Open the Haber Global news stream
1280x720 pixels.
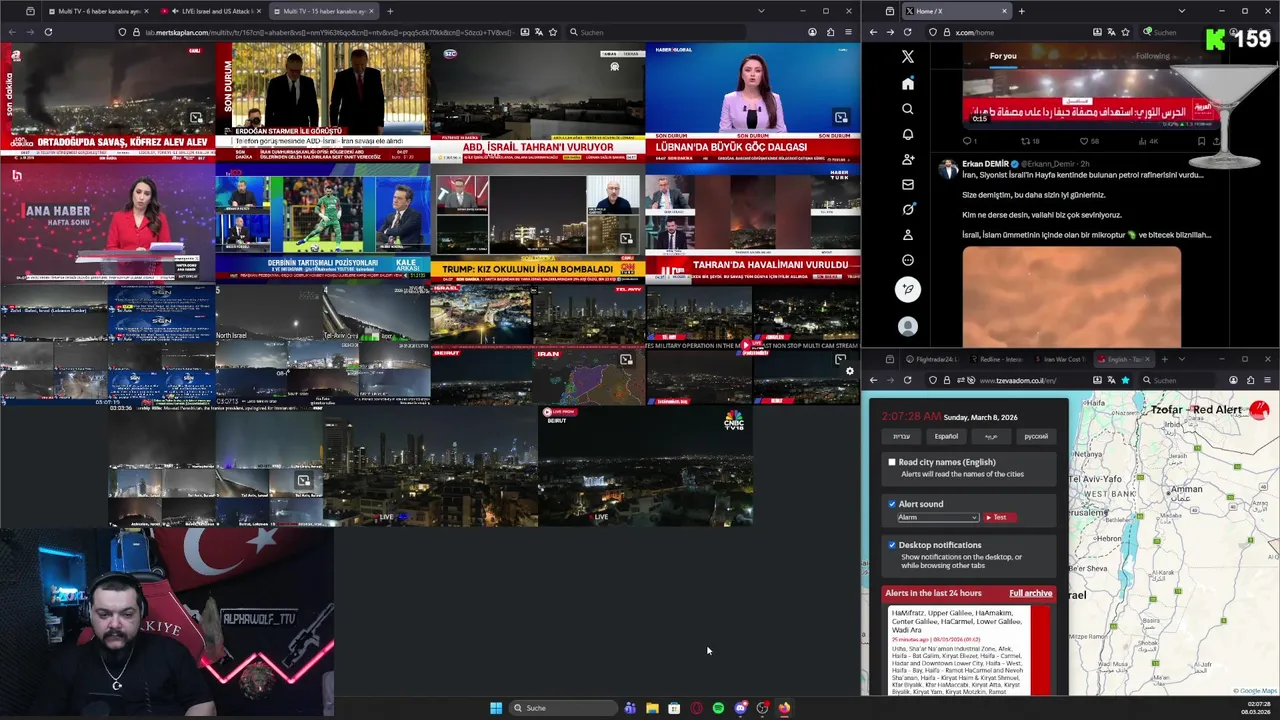pyautogui.click(x=753, y=102)
